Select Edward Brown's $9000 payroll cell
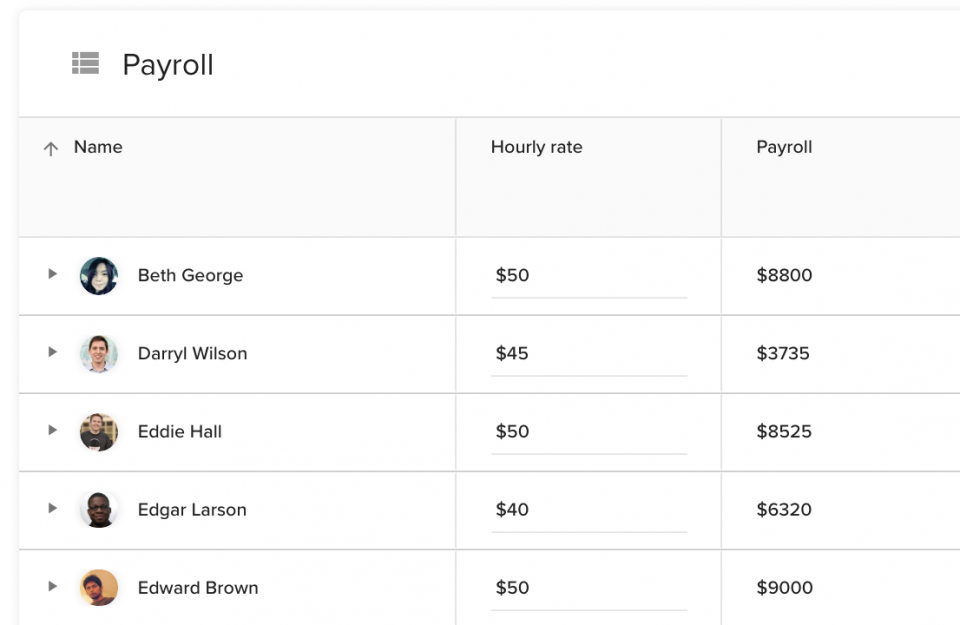The image size is (960, 625). (x=784, y=588)
